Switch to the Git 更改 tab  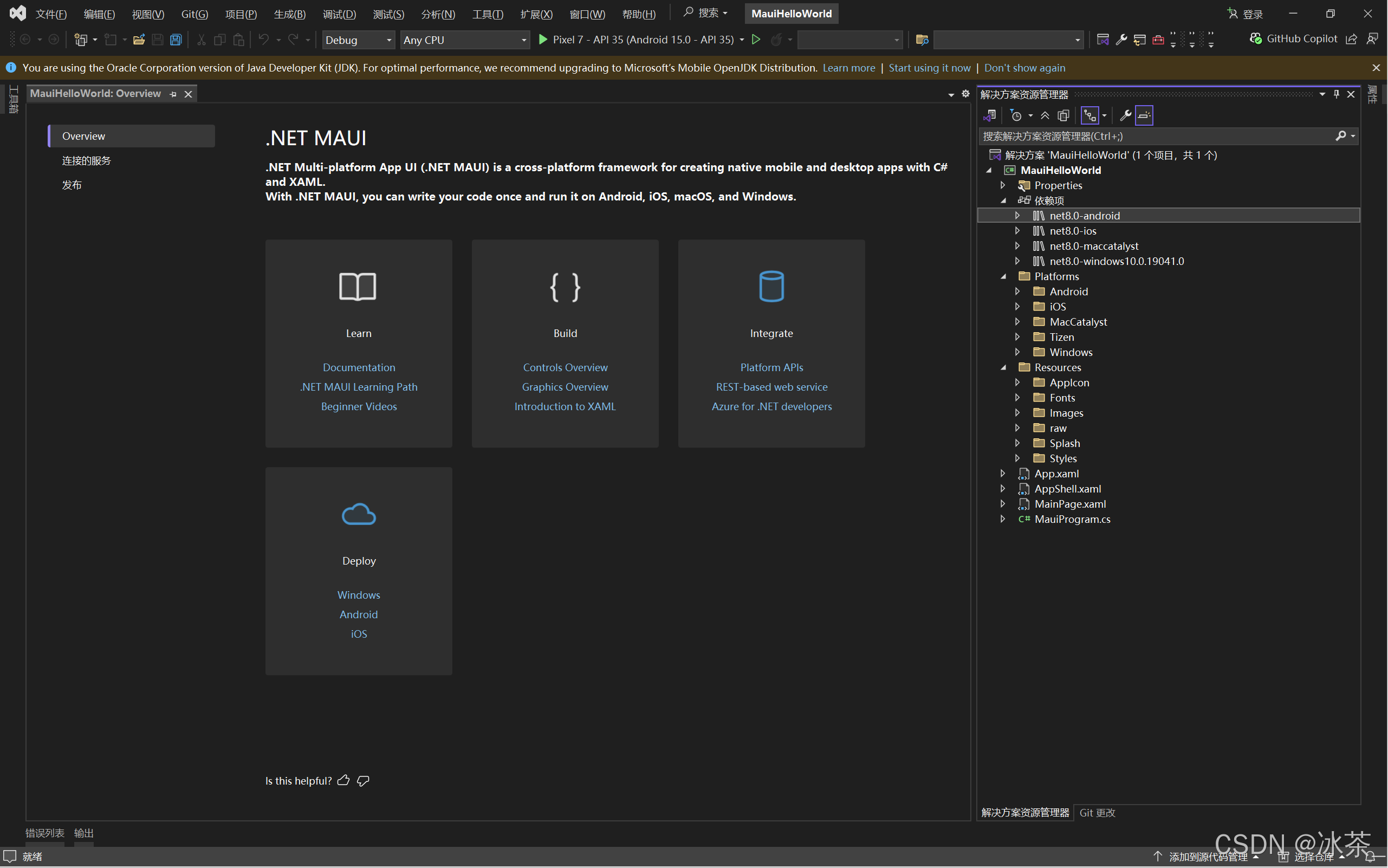click(x=1097, y=812)
